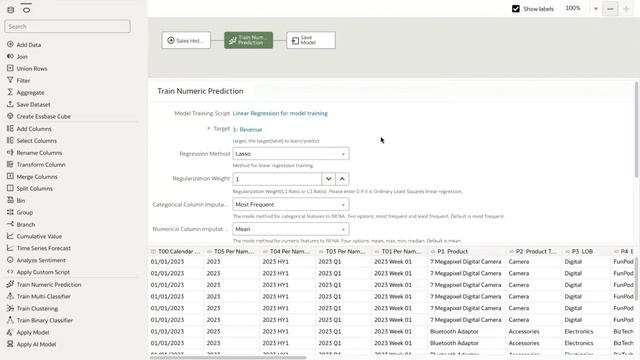Select the Add Columns icon
This screenshot has width=640, height=360.
[x=10, y=128]
